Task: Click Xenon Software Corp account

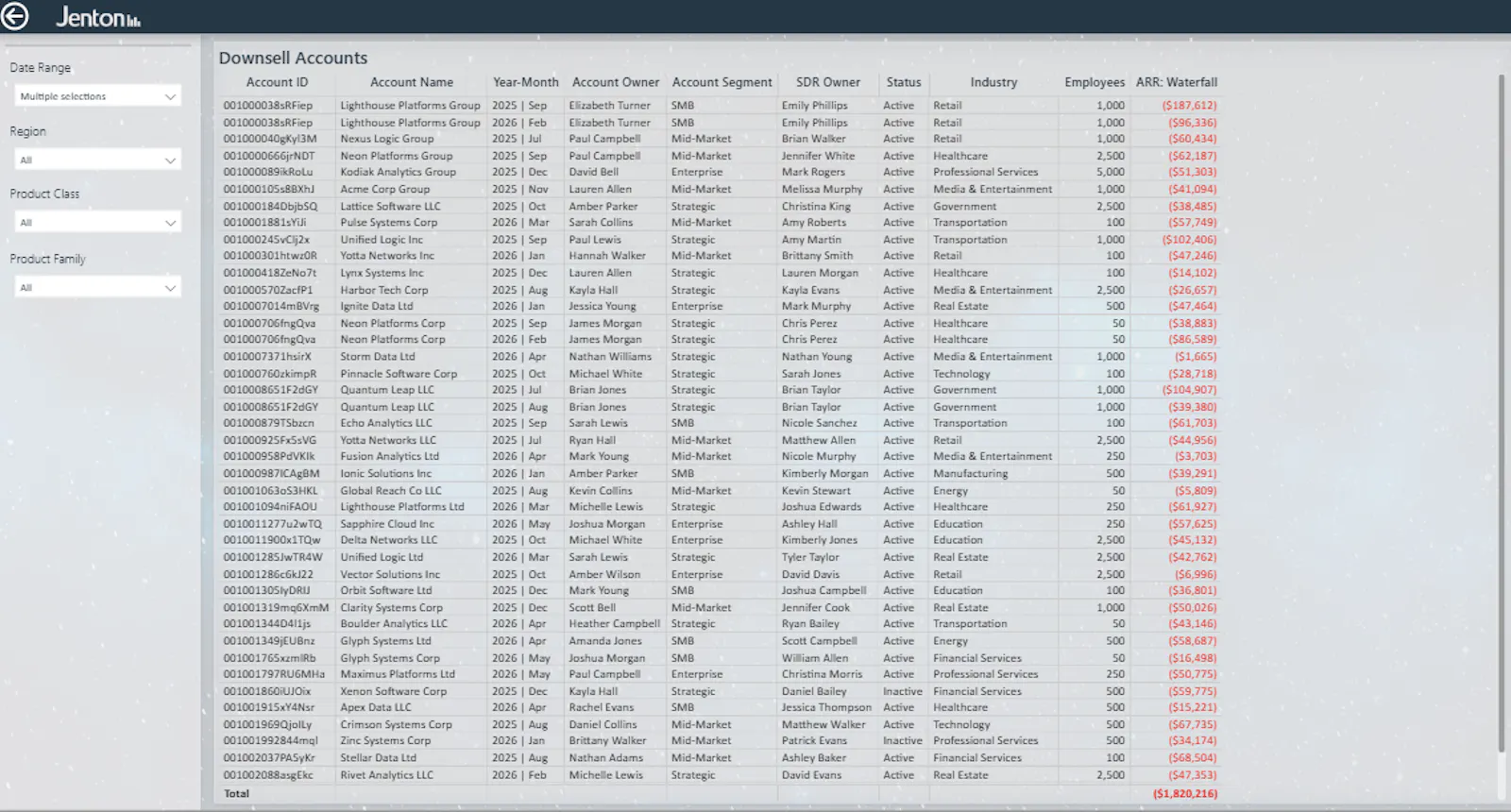Action: pyautogui.click(x=393, y=691)
